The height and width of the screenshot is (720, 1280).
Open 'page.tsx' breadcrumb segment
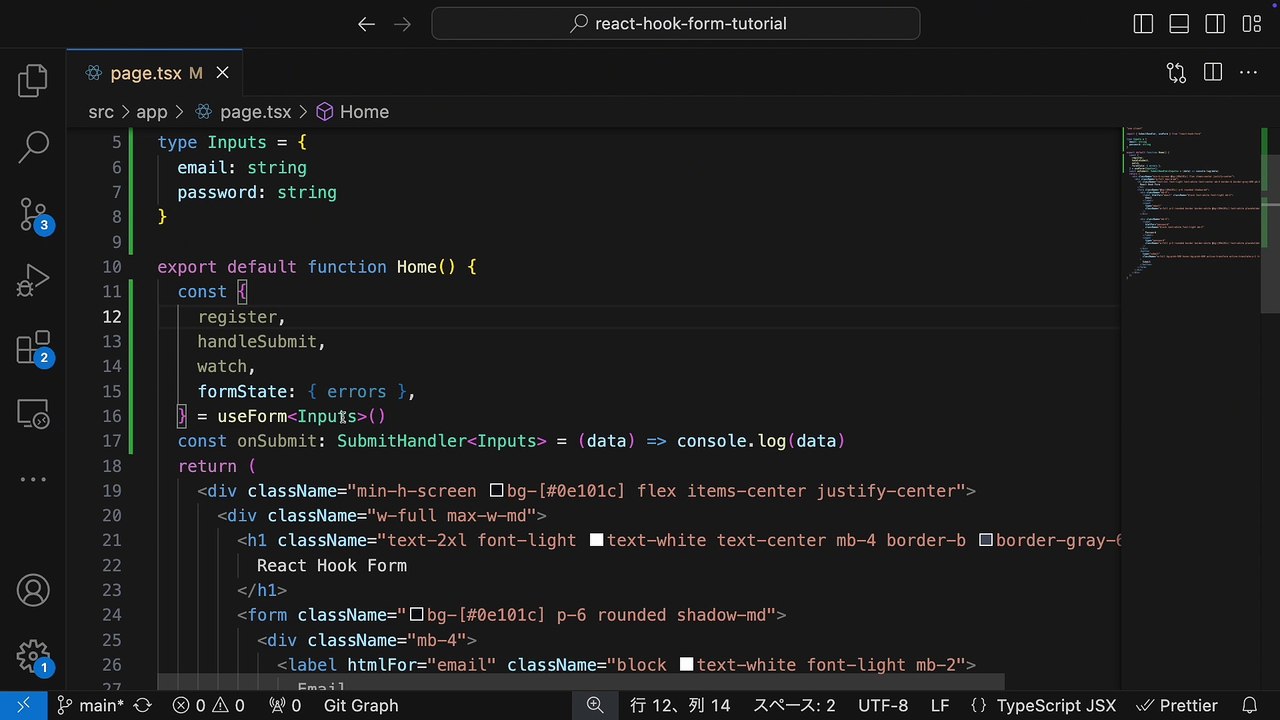point(243,112)
